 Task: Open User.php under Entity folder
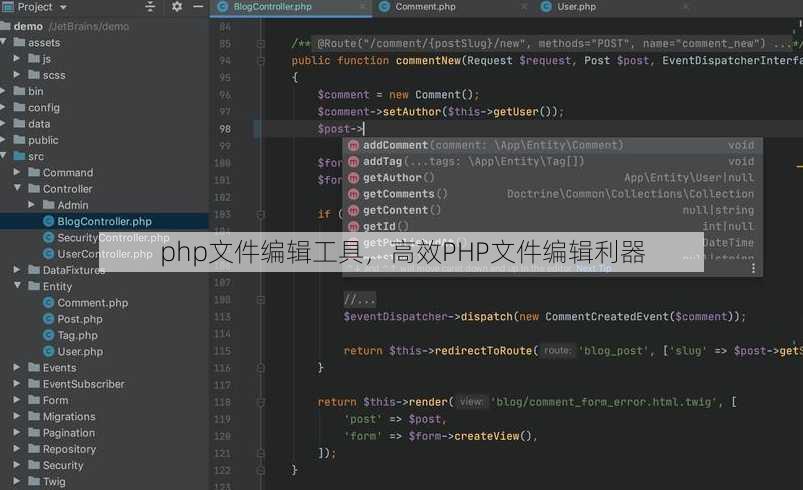(x=80, y=352)
